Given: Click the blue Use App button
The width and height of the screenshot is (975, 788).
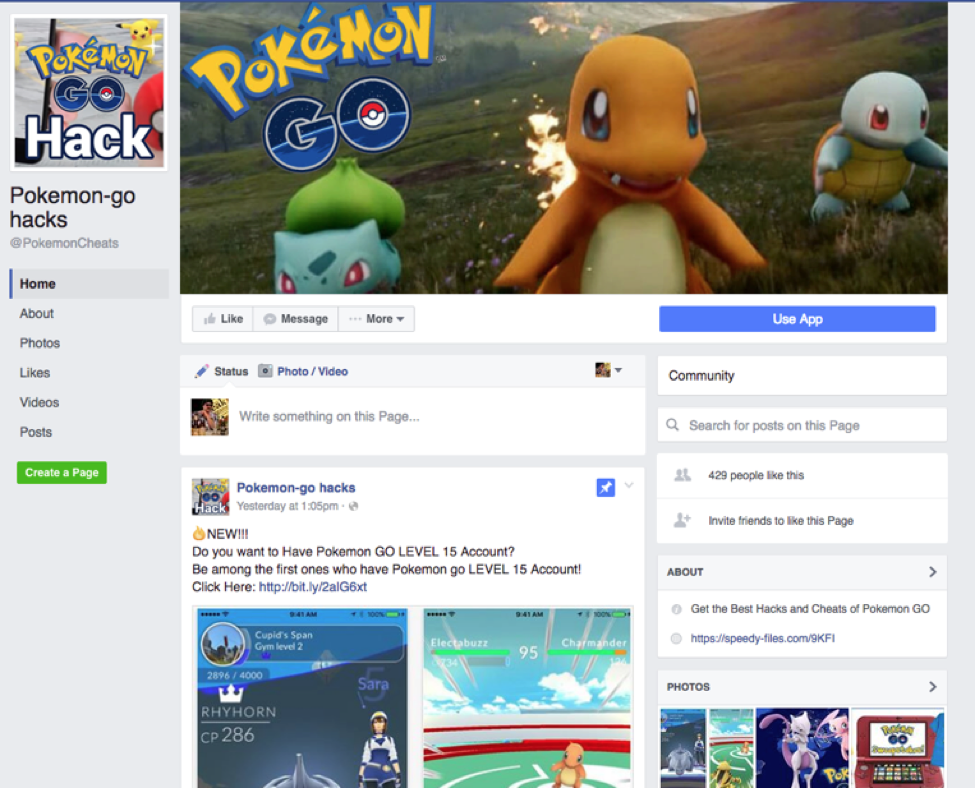Looking at the screenshot, I should (x=797, y=319).
